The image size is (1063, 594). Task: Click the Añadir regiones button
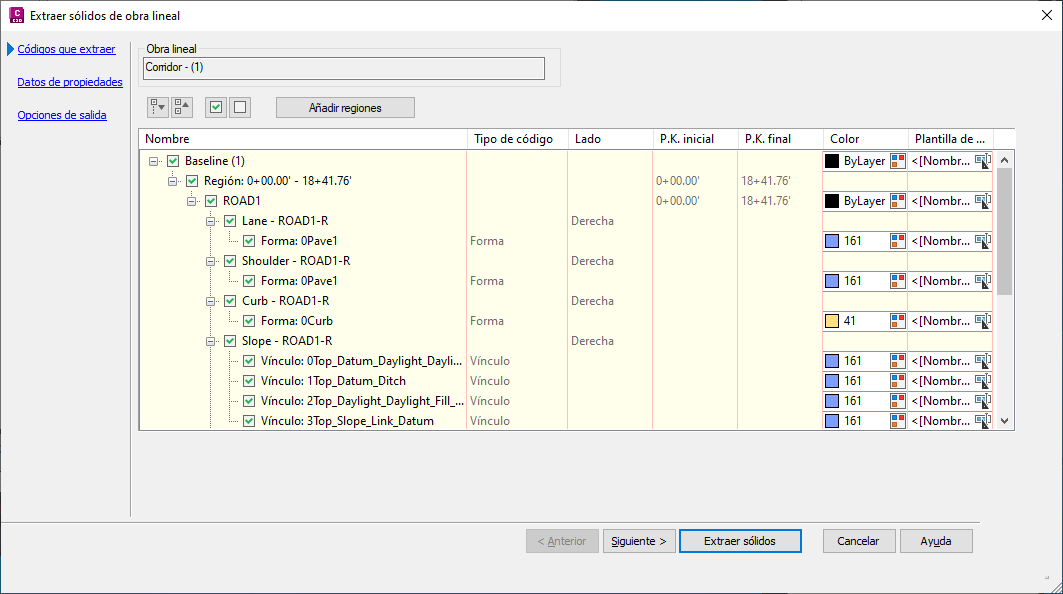[345, 108]
